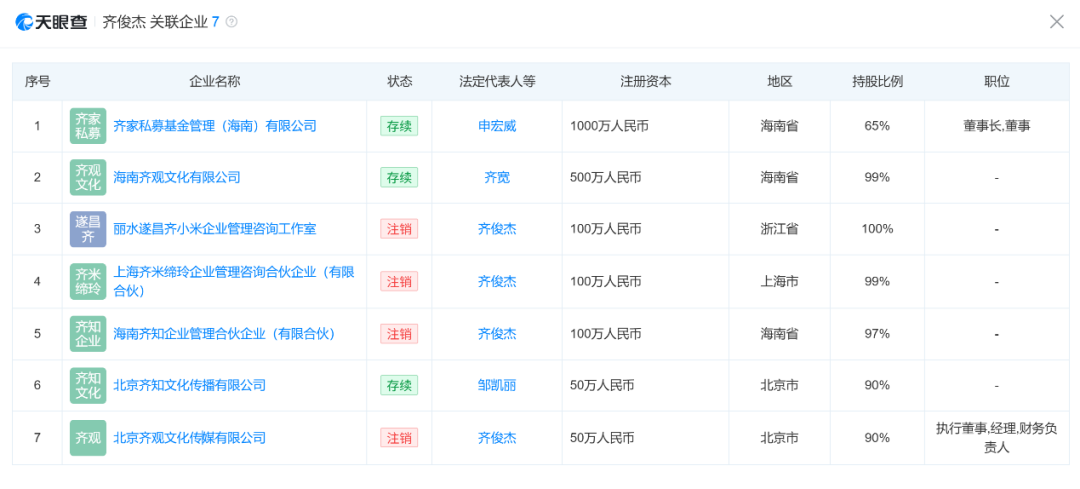
Task: Open legal representative 申宏威 link
Action: point(497,126)
